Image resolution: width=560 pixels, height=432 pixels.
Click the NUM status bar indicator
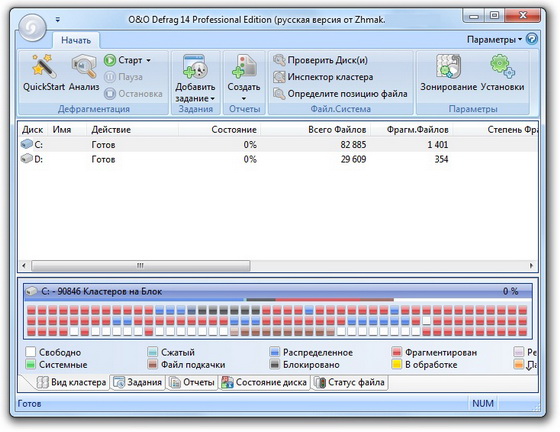click(x=483, y=403)
